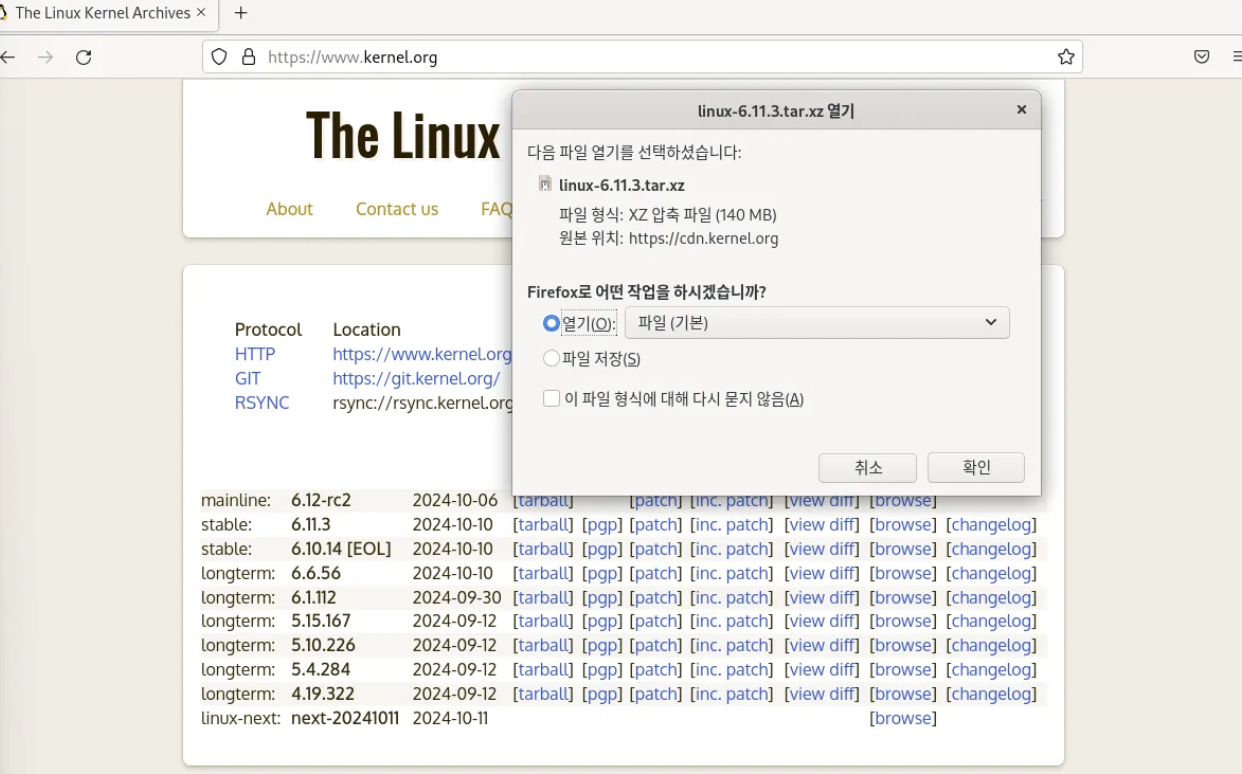Viewport: 1242px width, 774px height.
Task: Select the 파일 저장(S) radio button
Action: point(551,358)
